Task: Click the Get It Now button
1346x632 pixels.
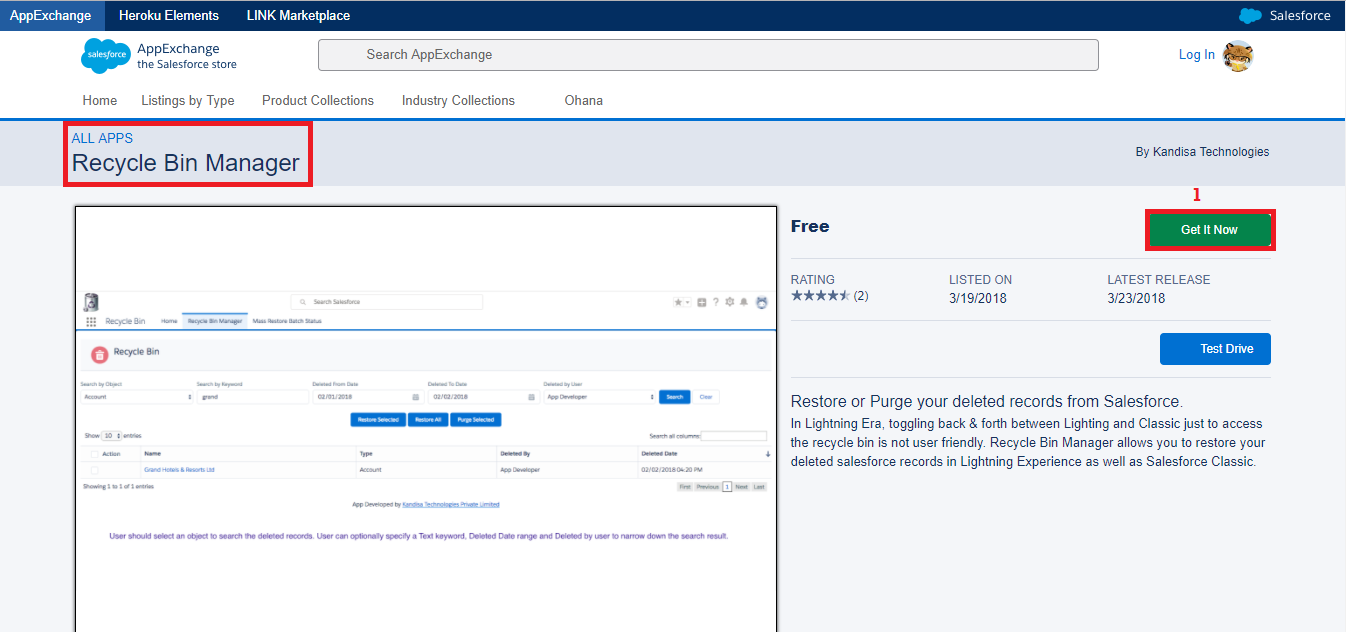Action: pyautogui.click(x=1209, y=230)
